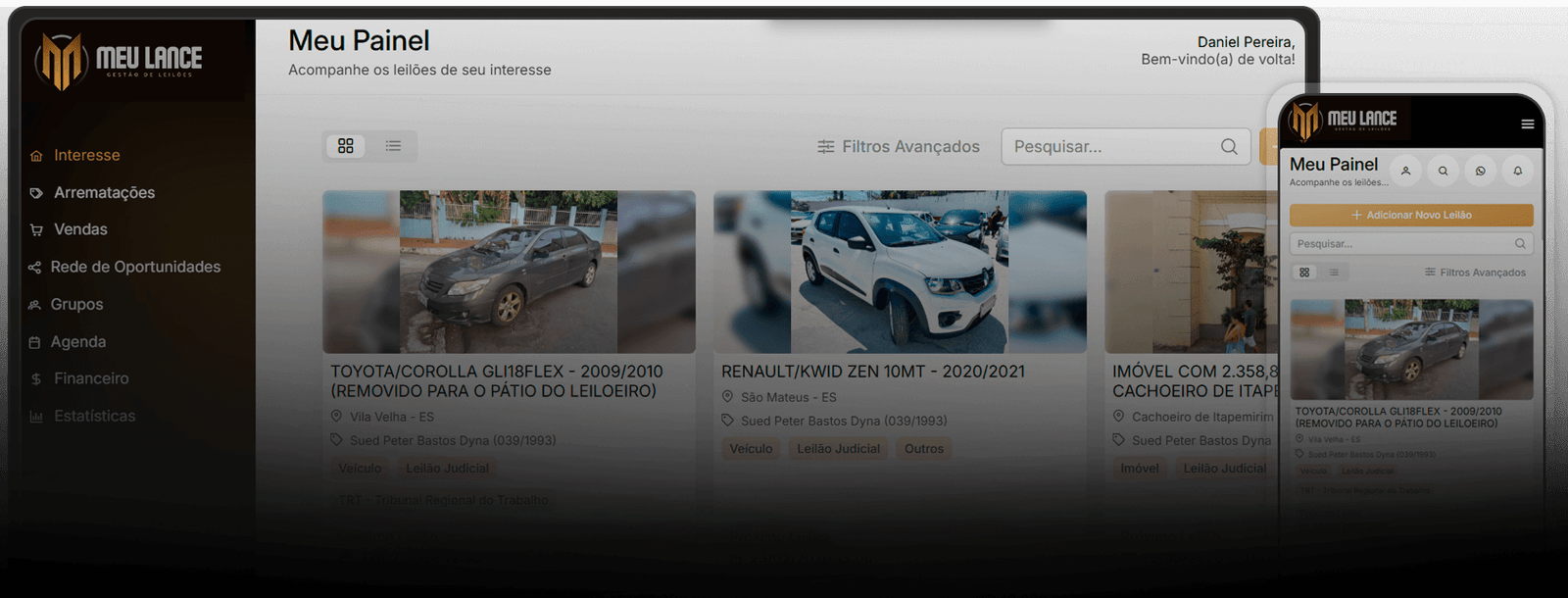The height and width of the screenshot is (598, 1568).
Task: Switch to grid view in desktop panel
Action: tap(346, 146)
